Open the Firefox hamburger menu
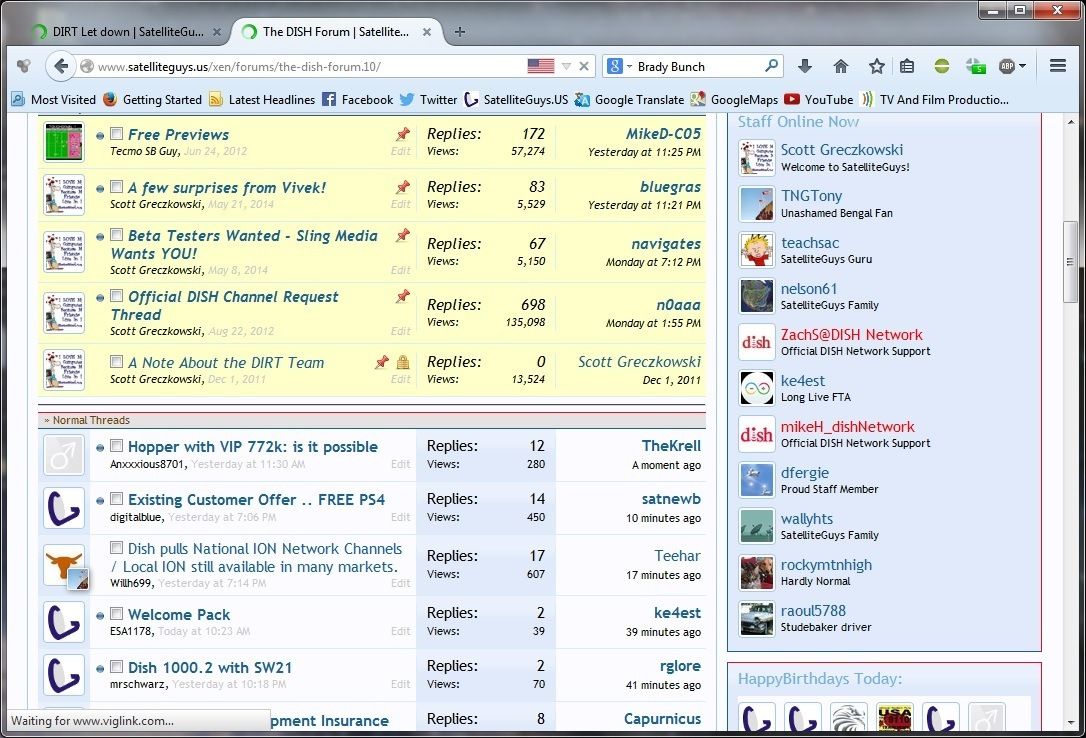Viewport: 1086px width, 738px height. click(1057, 66)
